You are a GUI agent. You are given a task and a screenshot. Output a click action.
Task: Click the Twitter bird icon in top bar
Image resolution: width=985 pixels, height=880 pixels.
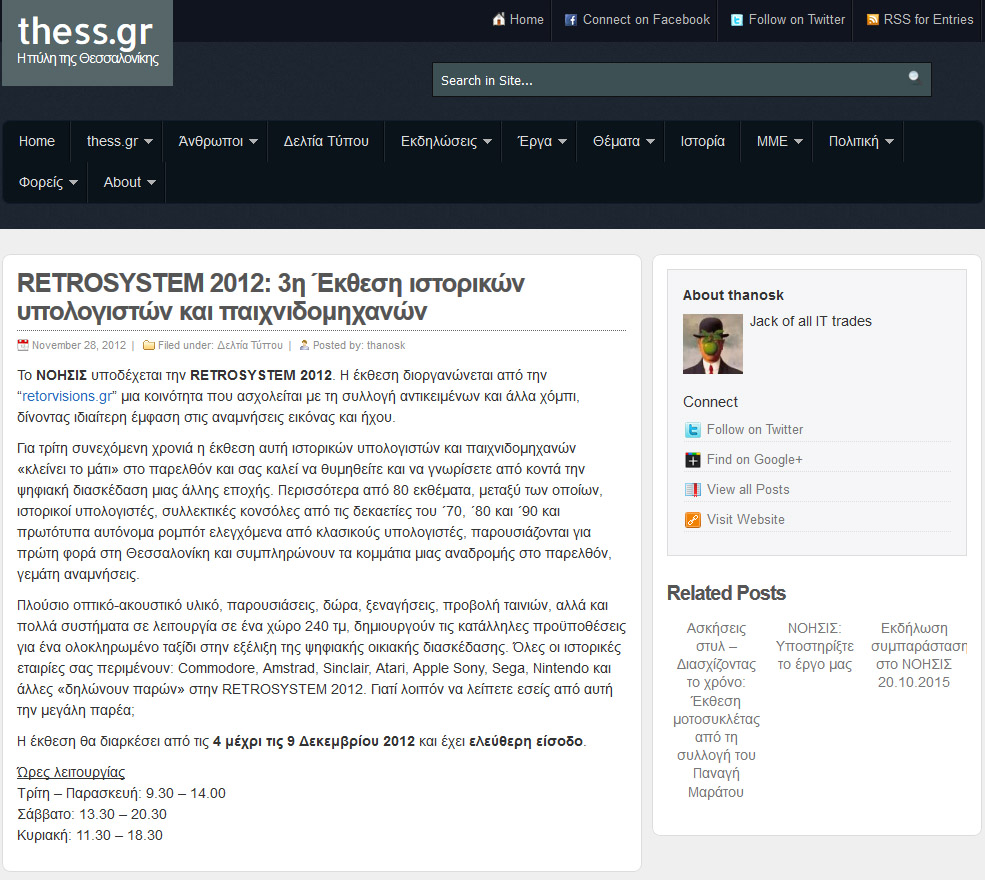point(737,20)
